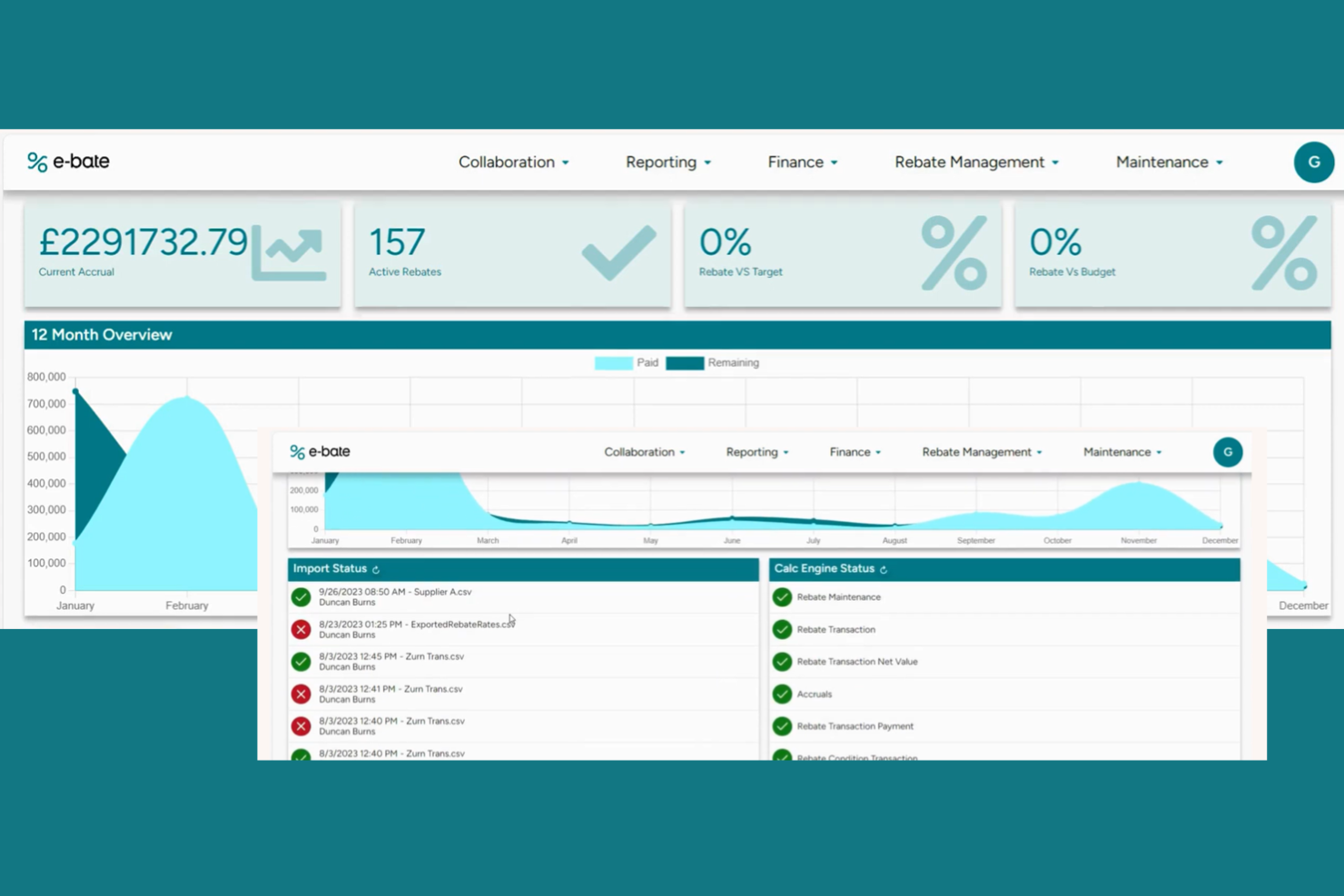The image size is (1344, 896).
Task: Toggle the Remaining series in the chart legend
Action: click(733, 362)
